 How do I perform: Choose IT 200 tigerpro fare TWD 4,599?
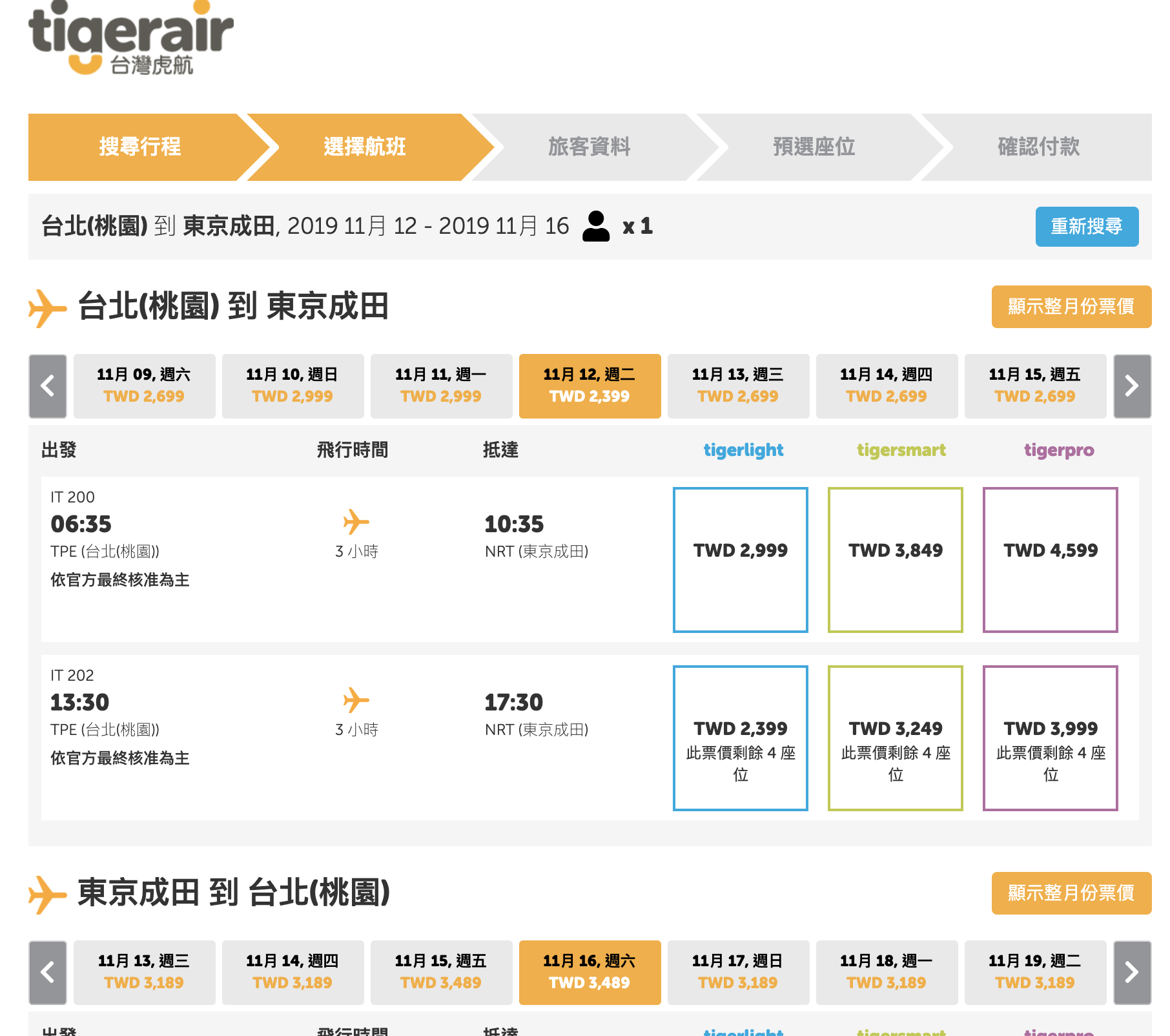click(1051, 560)
